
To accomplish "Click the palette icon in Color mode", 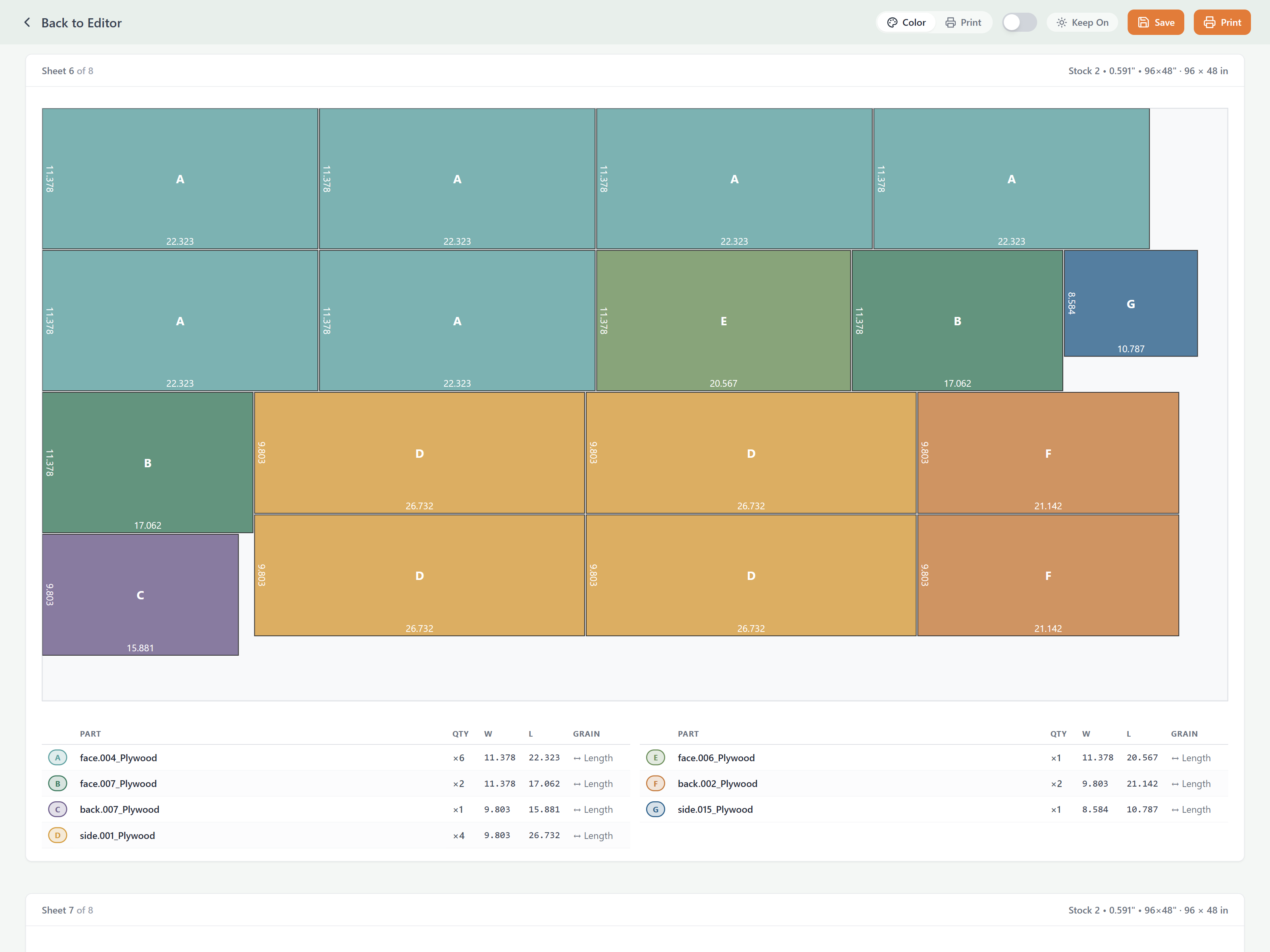I will pos(892,22).
